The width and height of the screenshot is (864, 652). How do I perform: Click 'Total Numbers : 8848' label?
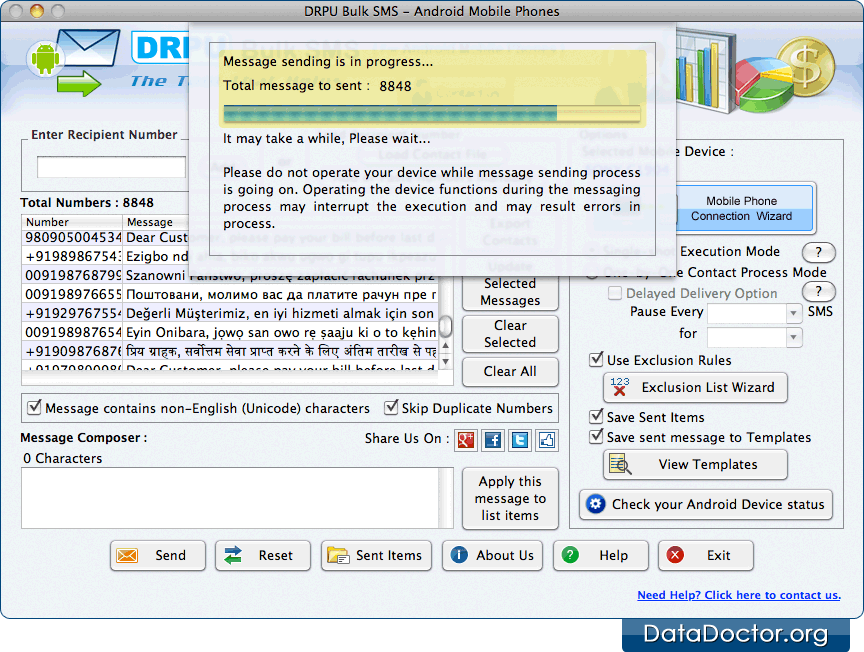point(87,203)
